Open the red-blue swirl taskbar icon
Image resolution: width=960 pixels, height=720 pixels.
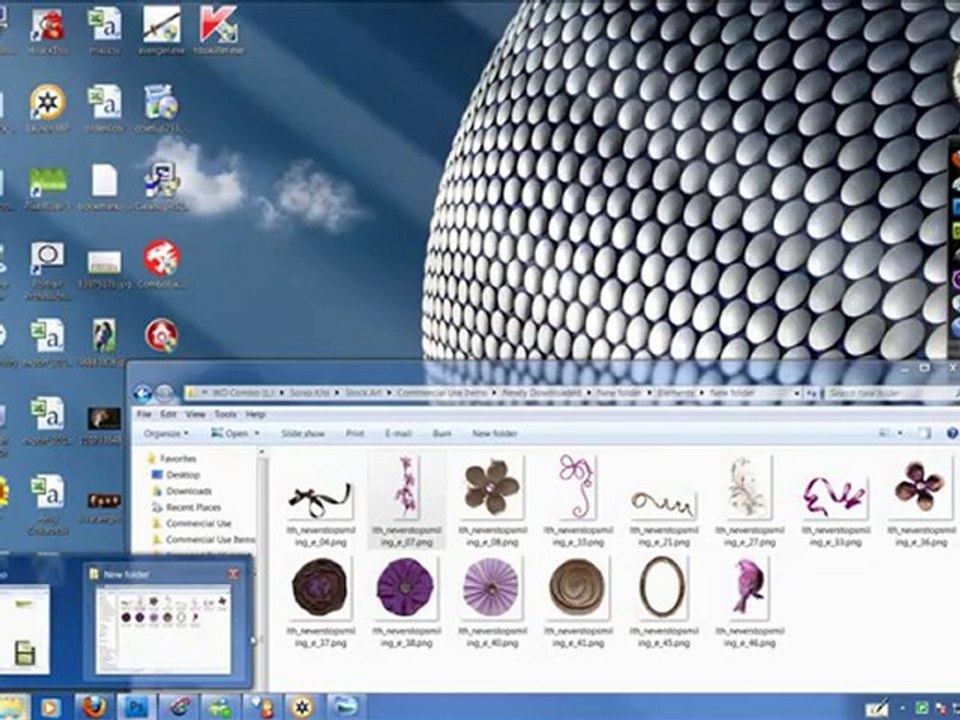click(178, 707)
